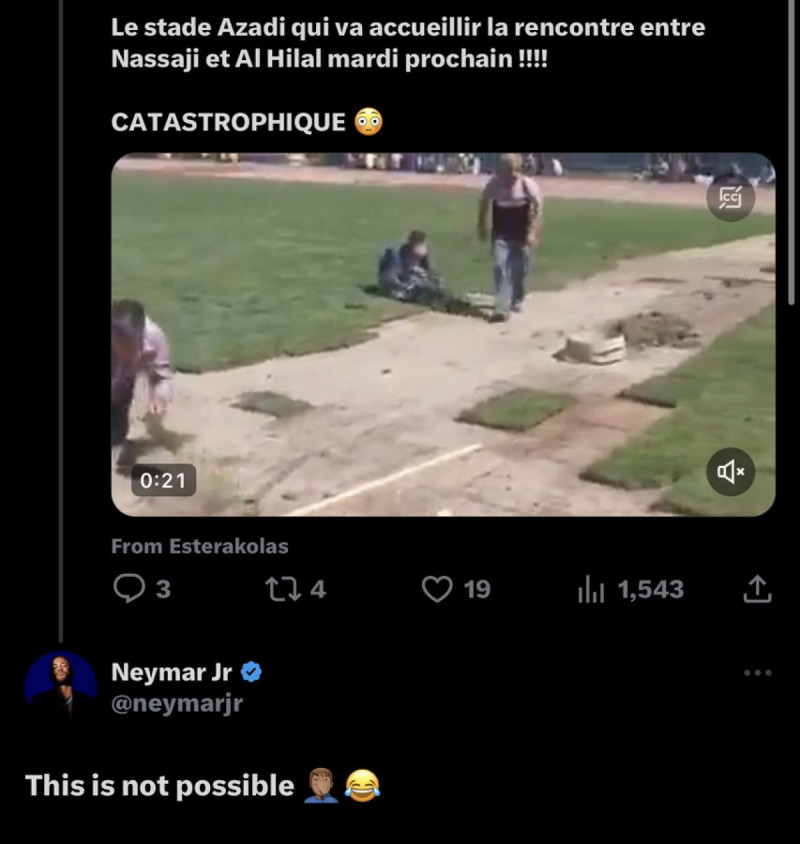Open the 'From Esterakolas' source link
This screenshot has width=800, height=844.
pyautogui.click(x=199, y=546)
